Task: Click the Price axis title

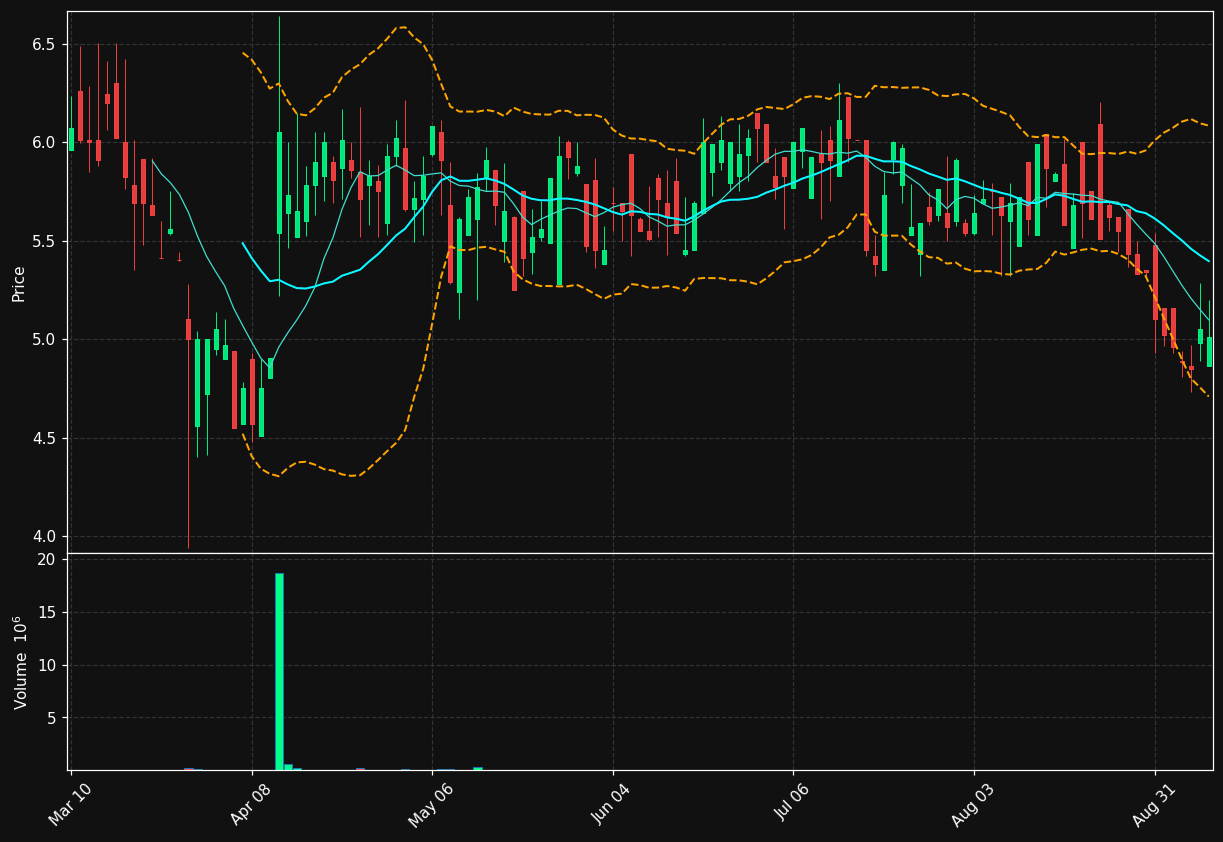Action: [x=19, y=283]
